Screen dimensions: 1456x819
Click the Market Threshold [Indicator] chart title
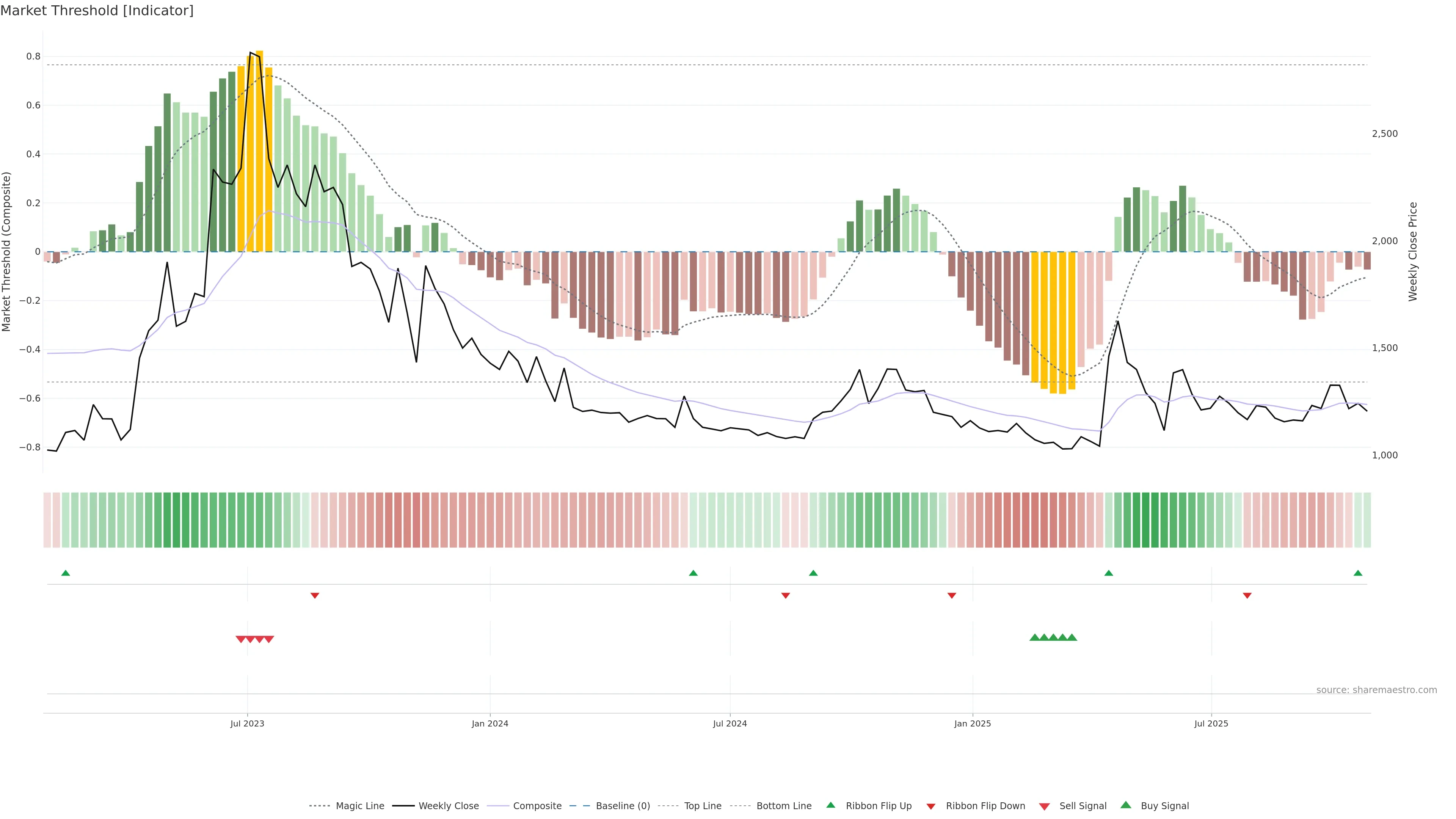tap(97, 11)
